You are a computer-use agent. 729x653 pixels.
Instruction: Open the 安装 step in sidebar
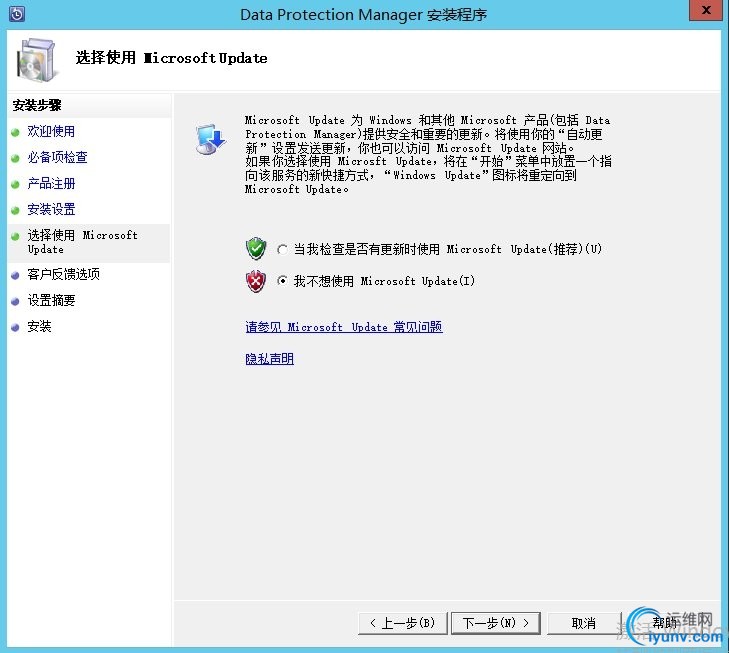click(39, 326)
